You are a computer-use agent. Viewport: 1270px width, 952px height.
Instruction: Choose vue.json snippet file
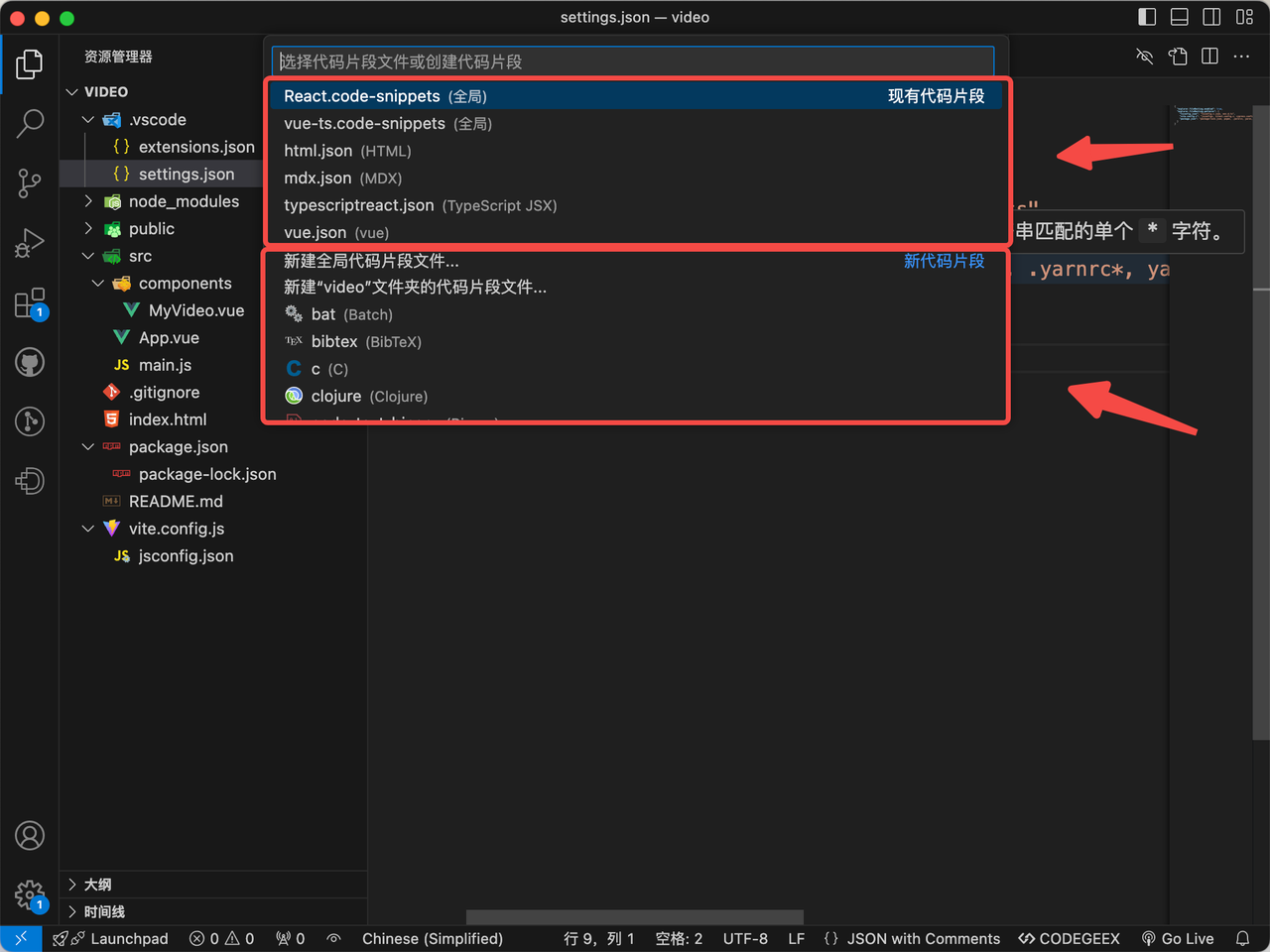pyautogui.click(x=316, y=233)
